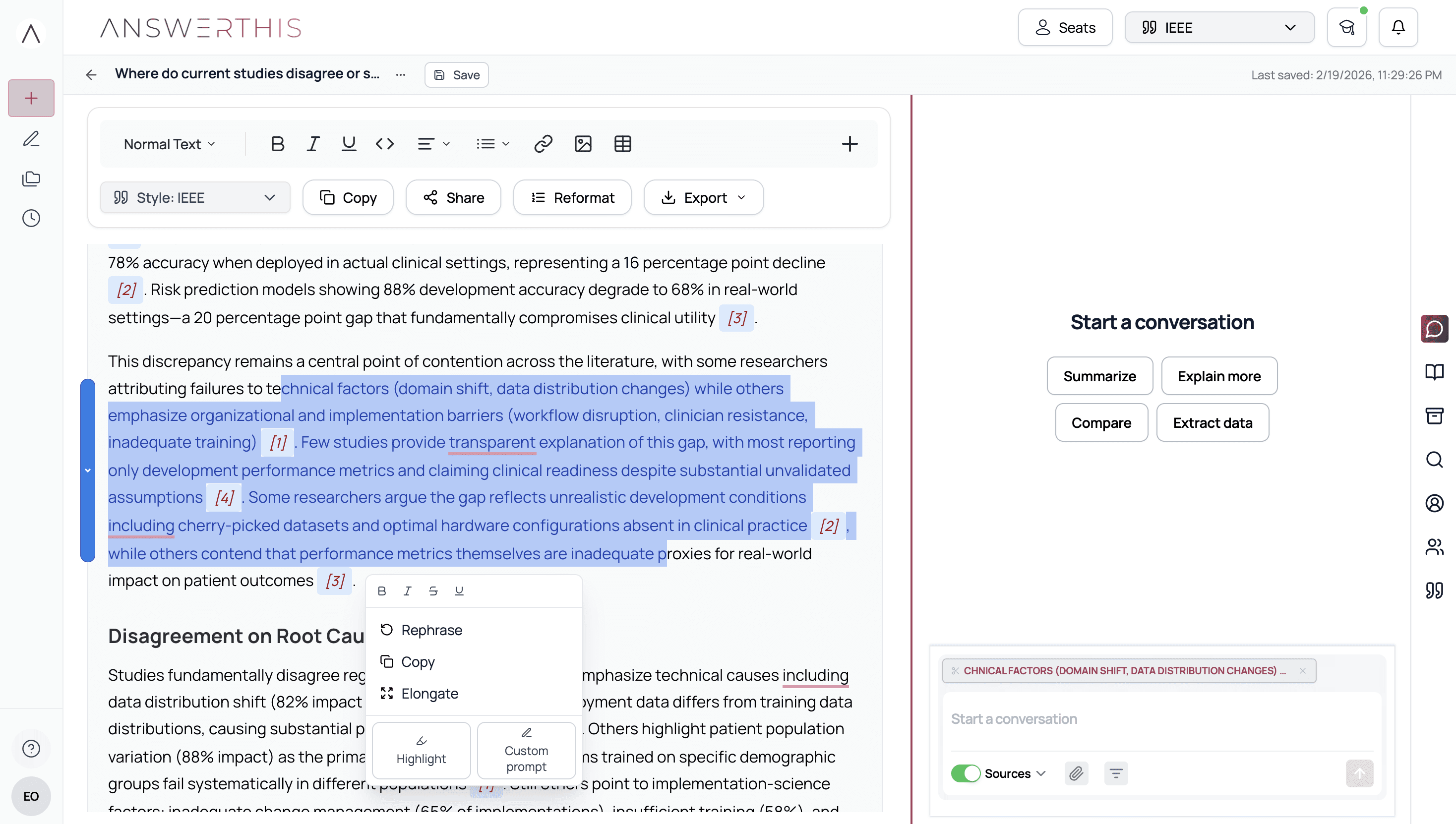Viewport: 1456px width, 824px height.
Task: Expand the Style: IEEE dropdown
Action: [x=195, y=197]
